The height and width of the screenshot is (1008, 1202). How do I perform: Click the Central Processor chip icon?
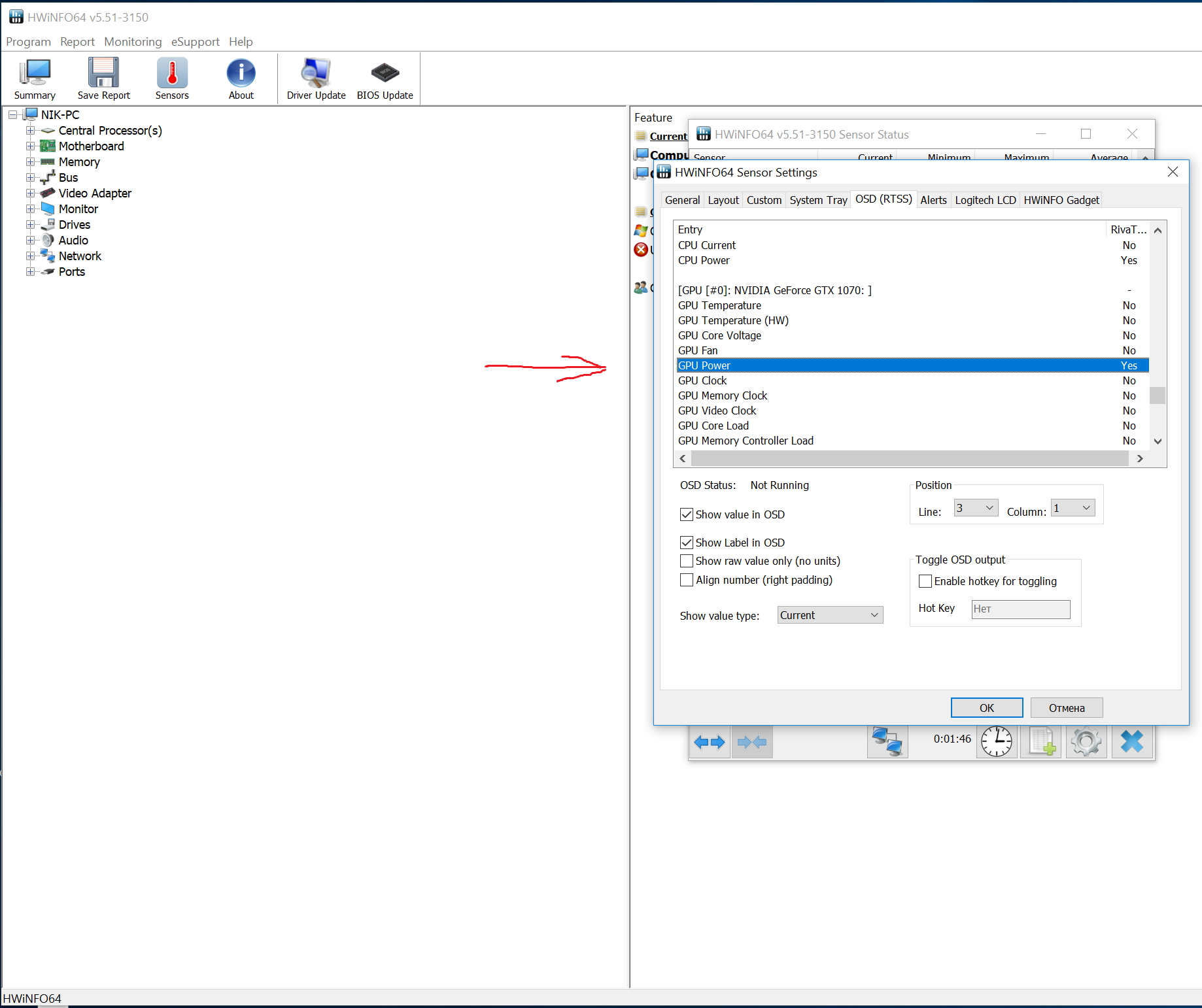click(x=48, y=130)
